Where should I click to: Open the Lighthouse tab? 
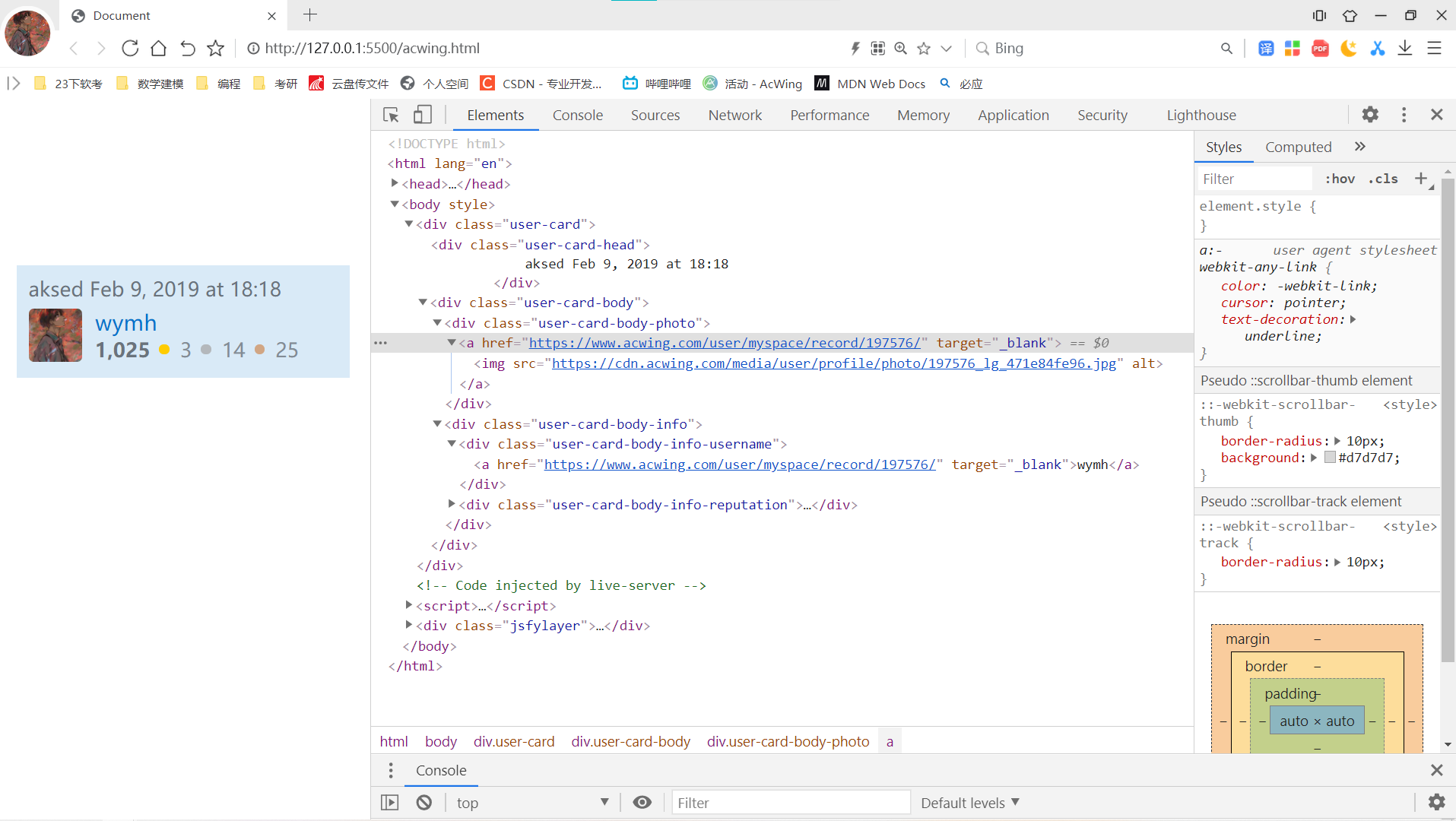1201,115
